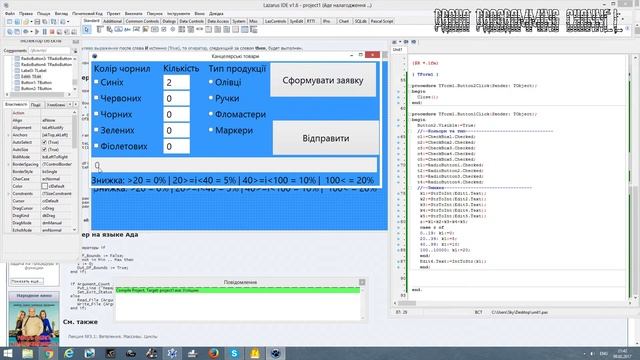Image resolution: width=640 pixels, height=360 pixels.
Task: Click the red Stop debugging icon
Action: tap(52, 31)
